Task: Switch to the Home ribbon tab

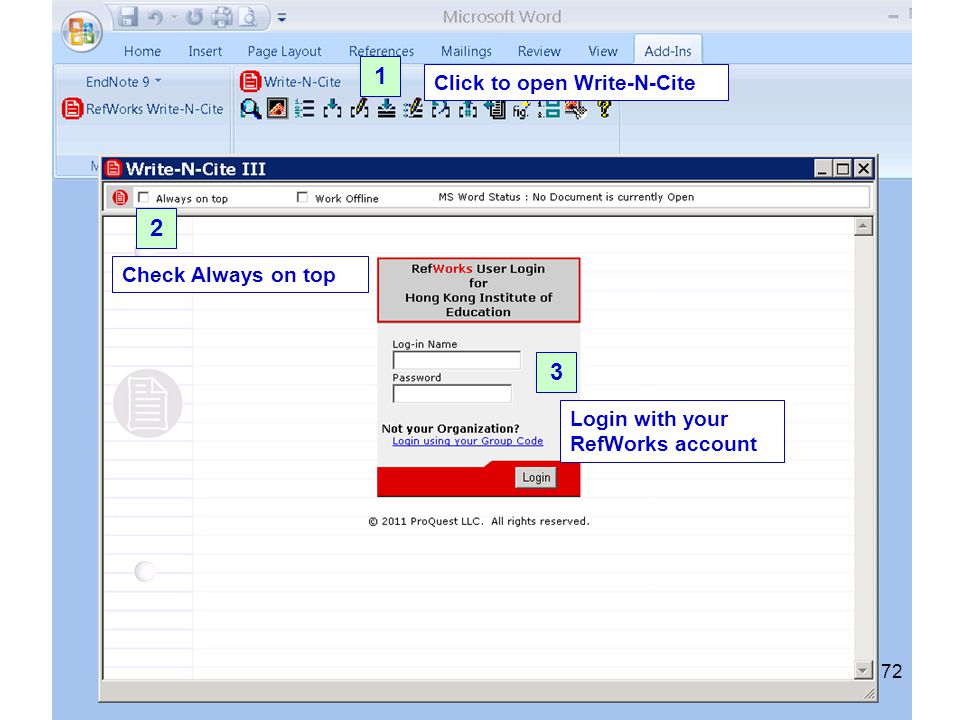Action: pos(142,51)
